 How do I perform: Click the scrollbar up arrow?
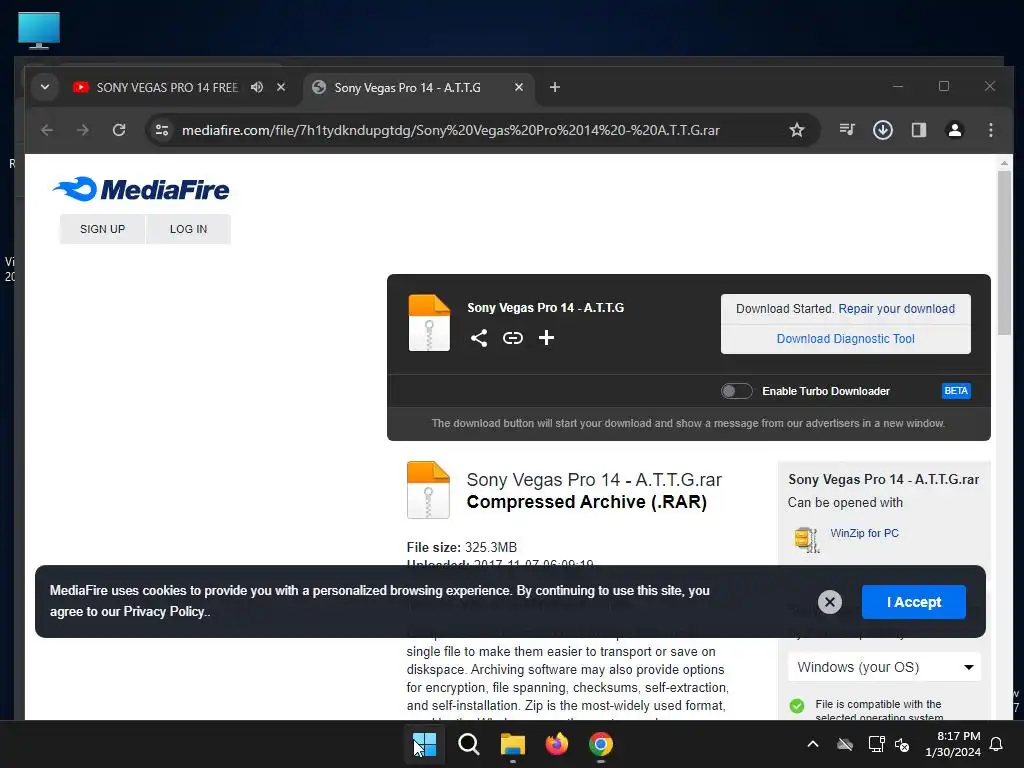pos(1004,163)
